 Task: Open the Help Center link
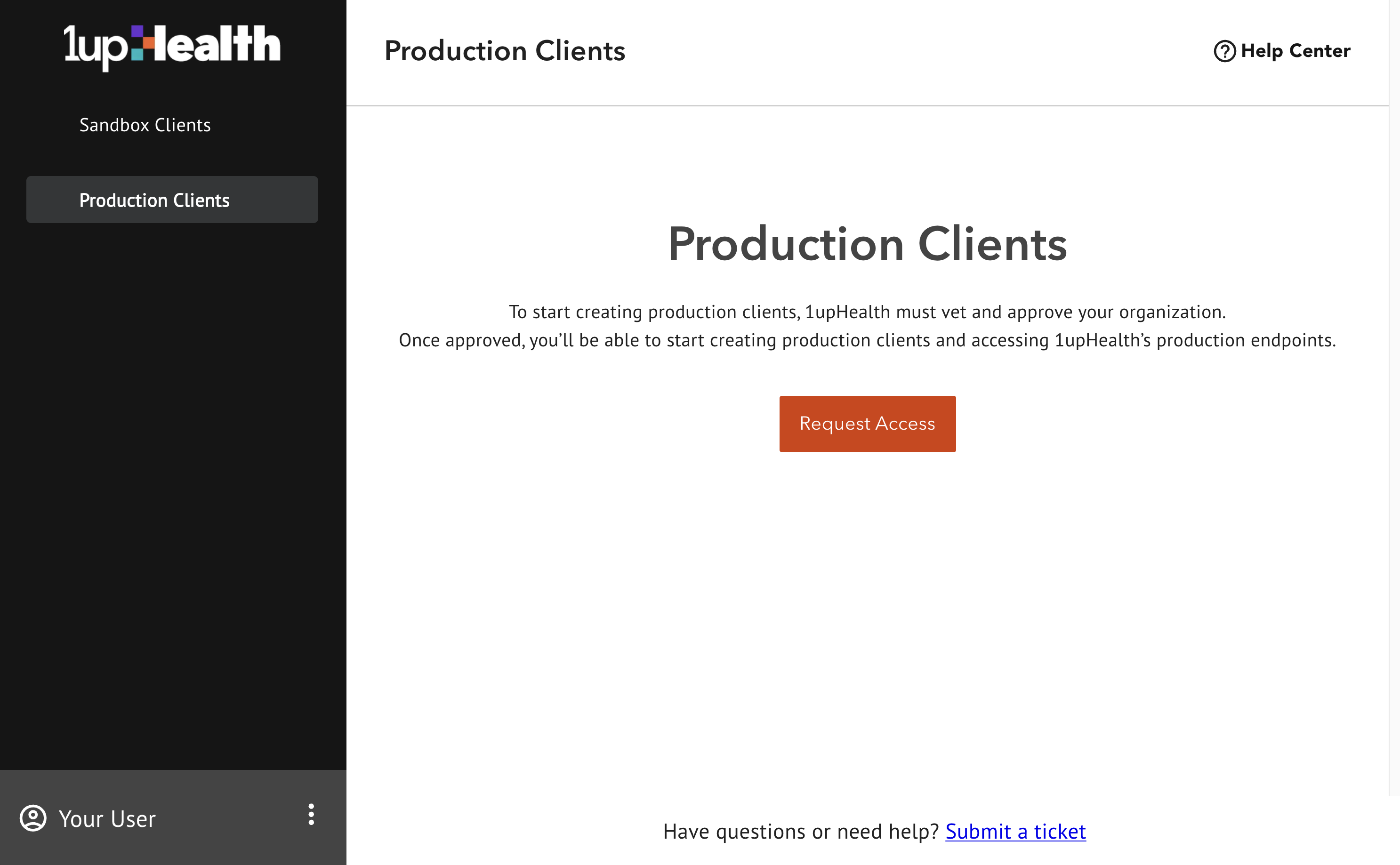pos(1281,51)
